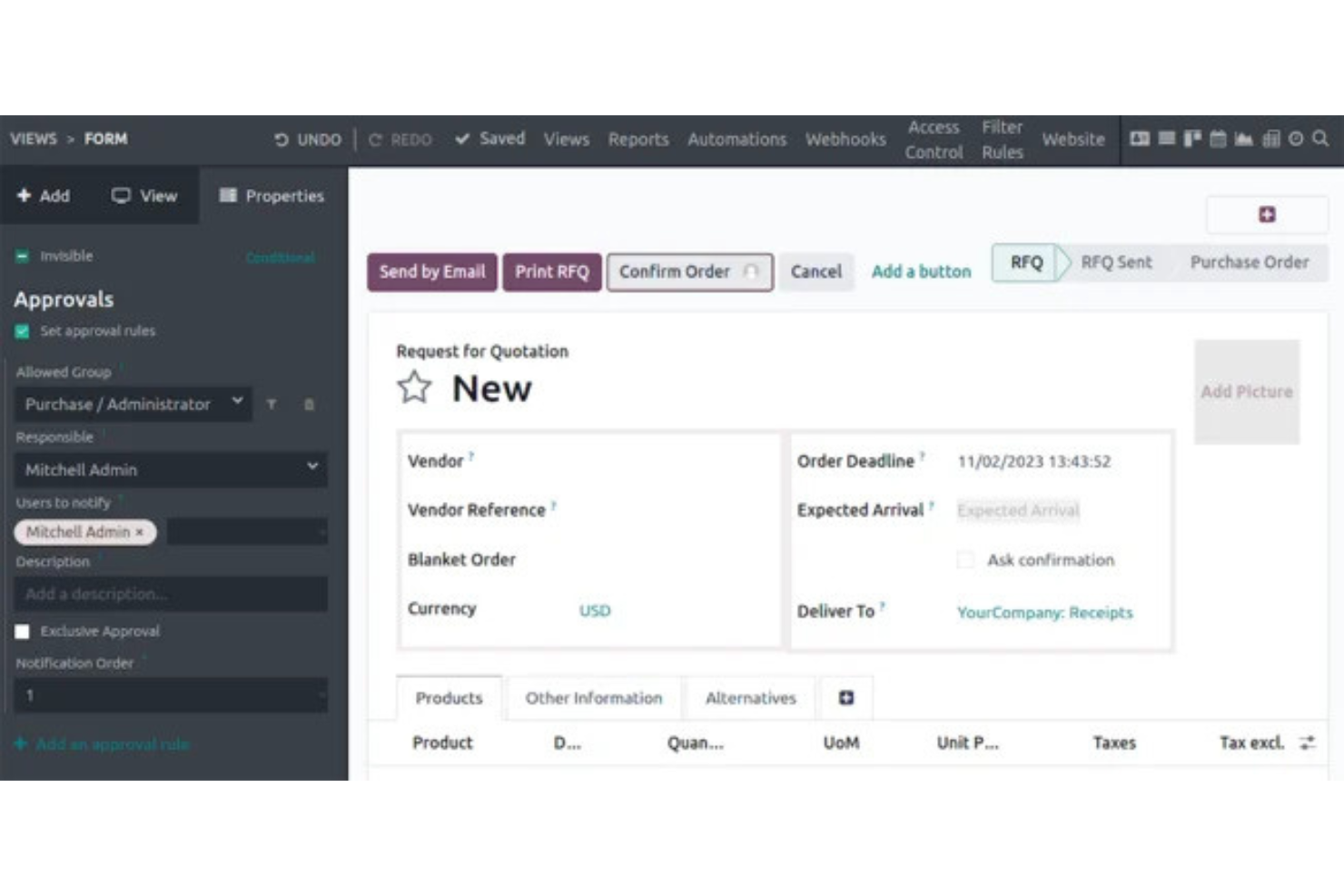Open the Filter Rules menu item
The image size is (1344, 896).
[1002, 140]
